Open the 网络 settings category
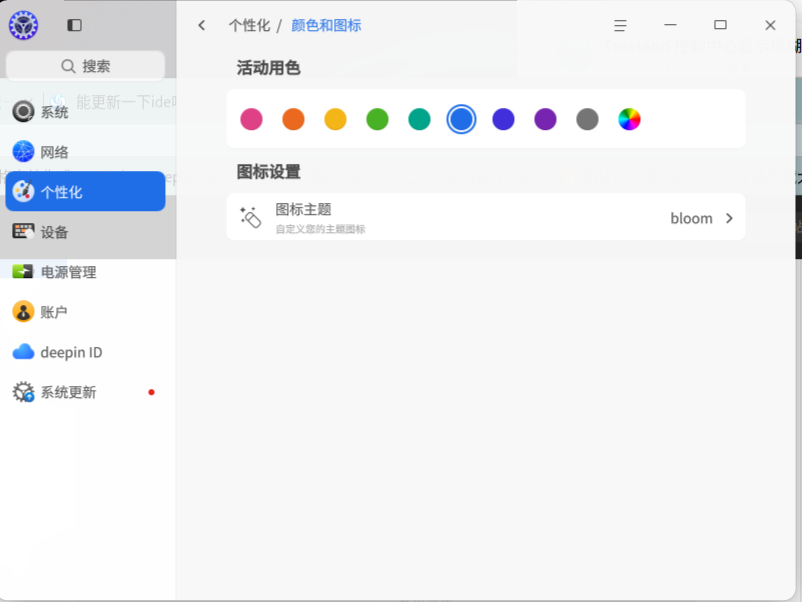Viewport: 802px width, 602px height. coord(85,151)
